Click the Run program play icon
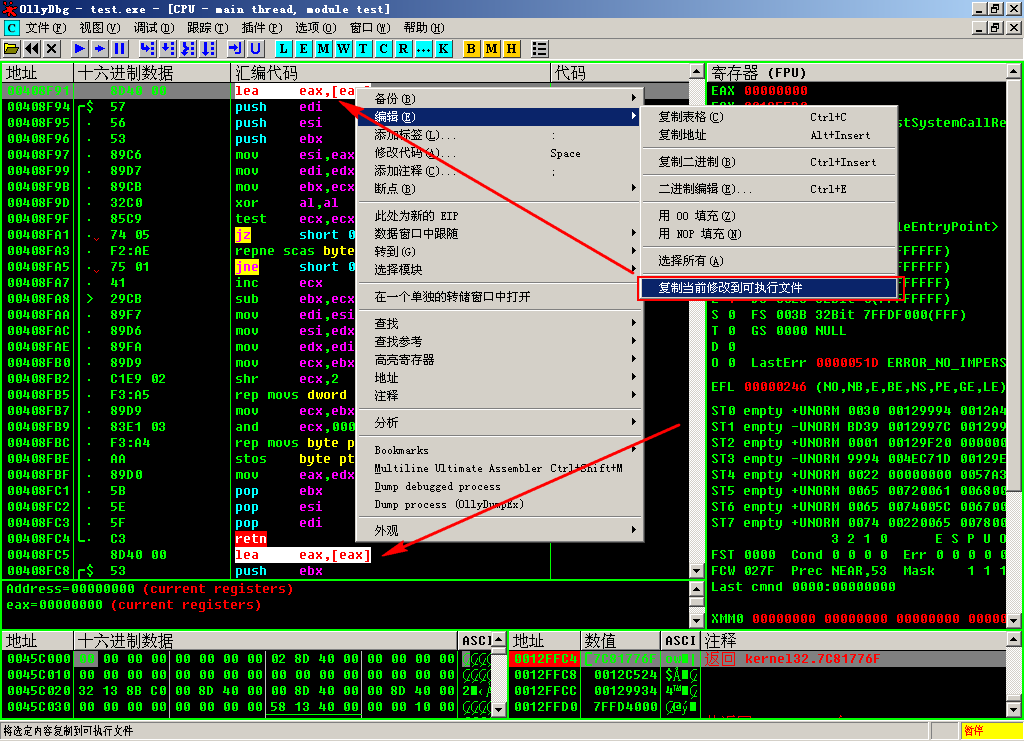 coord(80,48)
